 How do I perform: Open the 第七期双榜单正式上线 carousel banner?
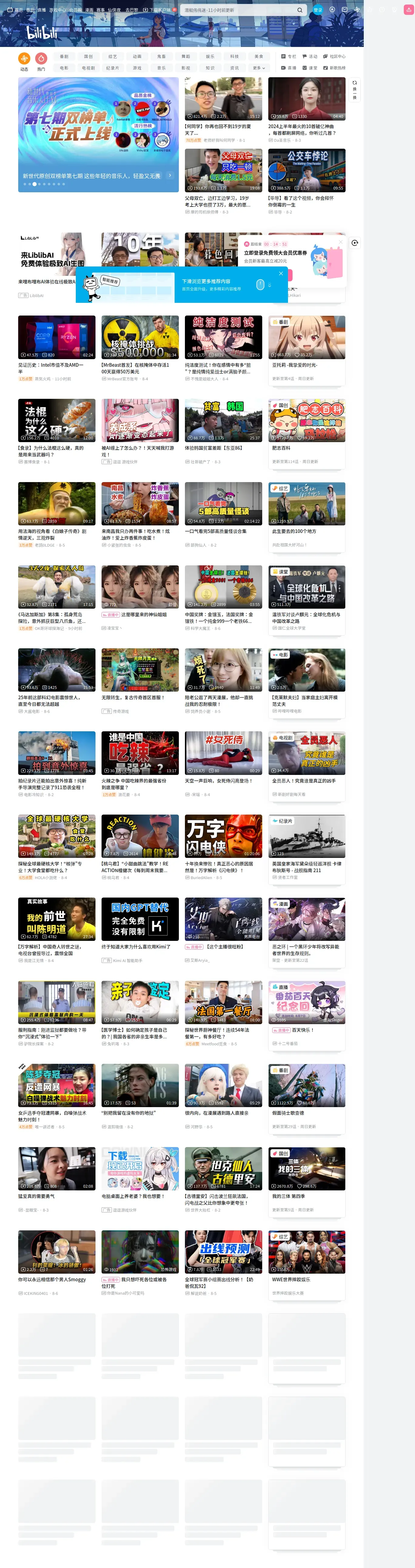[98, 134]
